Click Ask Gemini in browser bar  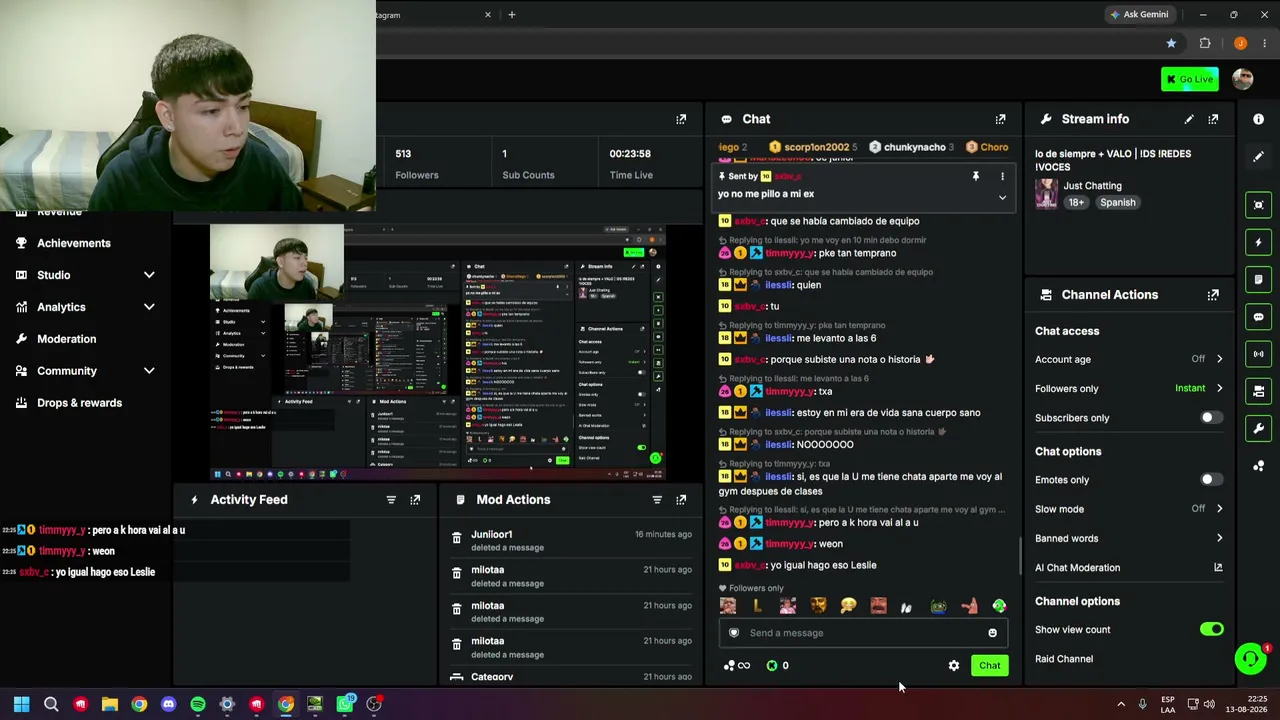1139,15
